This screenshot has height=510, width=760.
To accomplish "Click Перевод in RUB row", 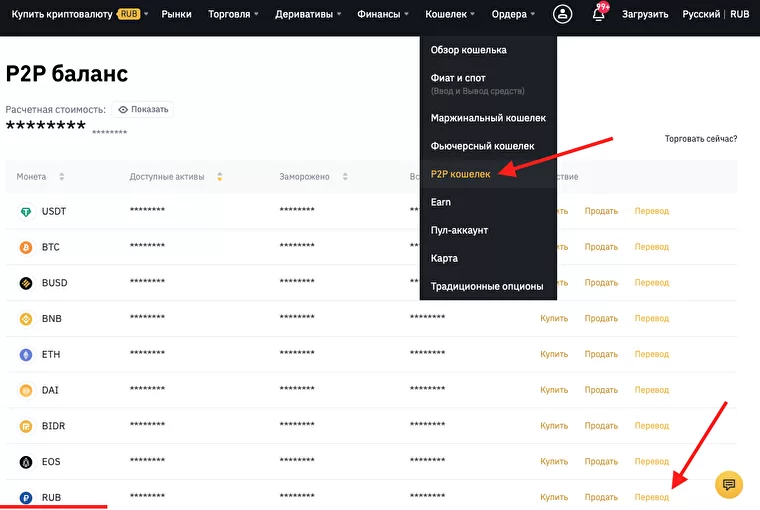I will click(652, 497).
